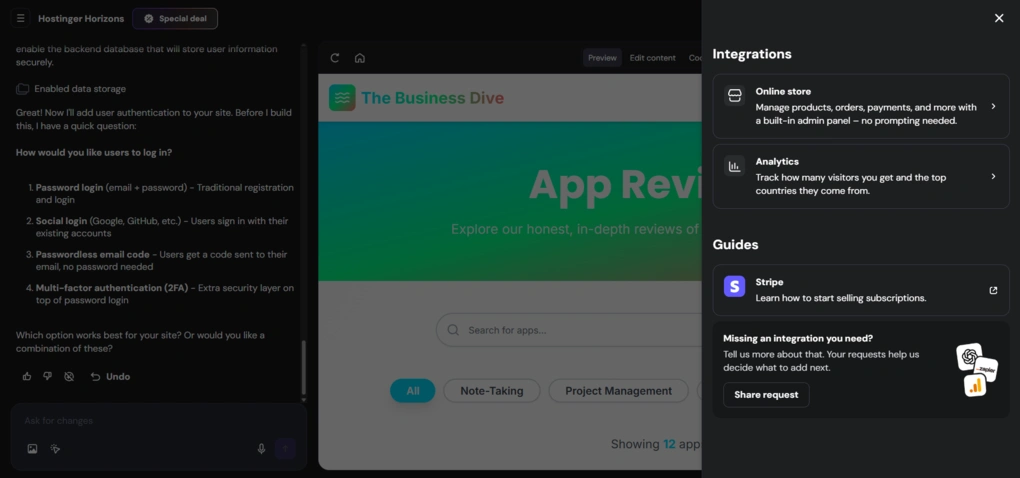Image resolution: width=1020 pixels, height=478 pixels.
Task: Reload the preview with the refresh icon
Action: (x=335, y=58)
